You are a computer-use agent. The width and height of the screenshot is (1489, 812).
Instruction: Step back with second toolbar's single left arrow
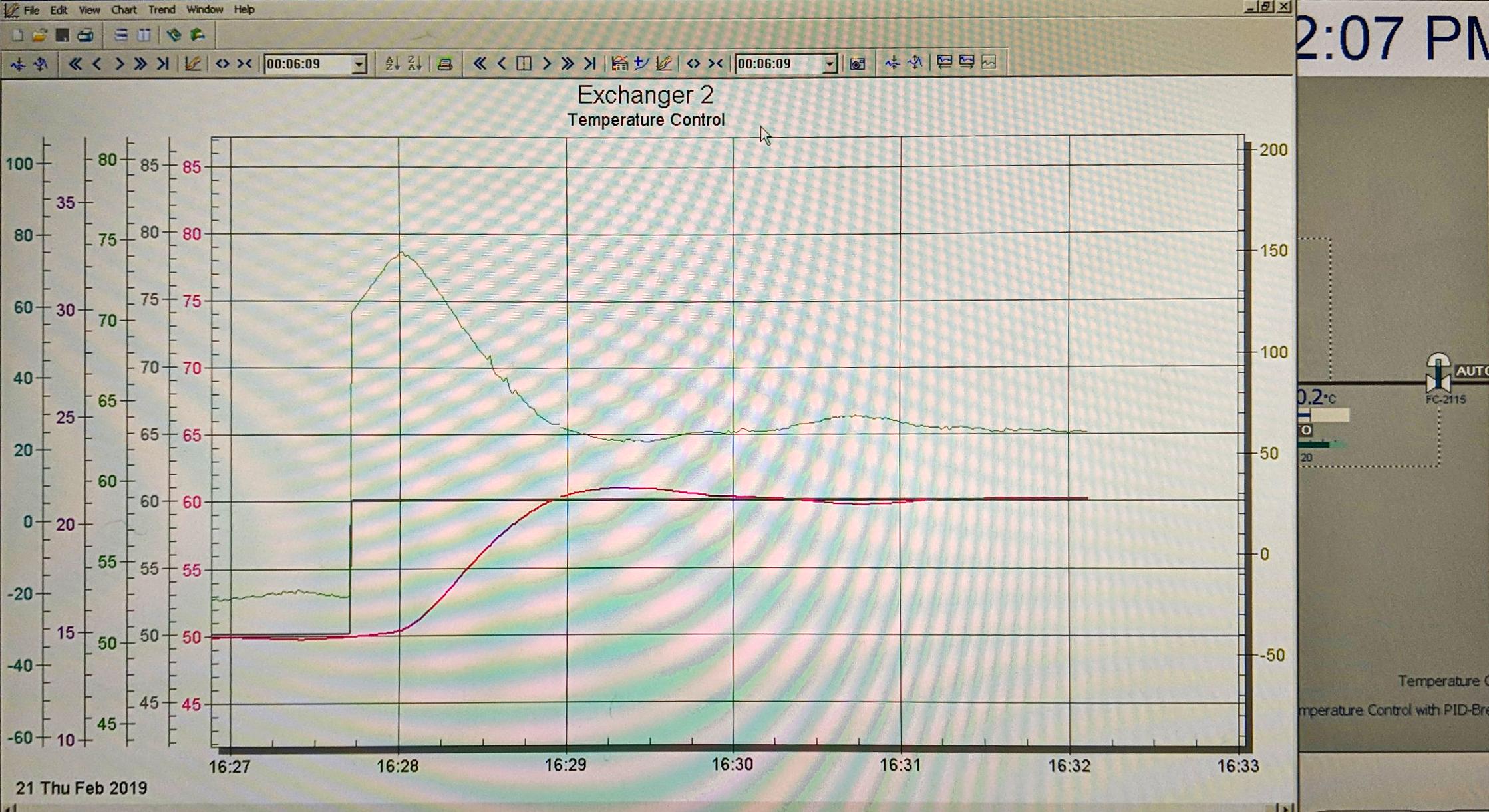tap(502, 64)
